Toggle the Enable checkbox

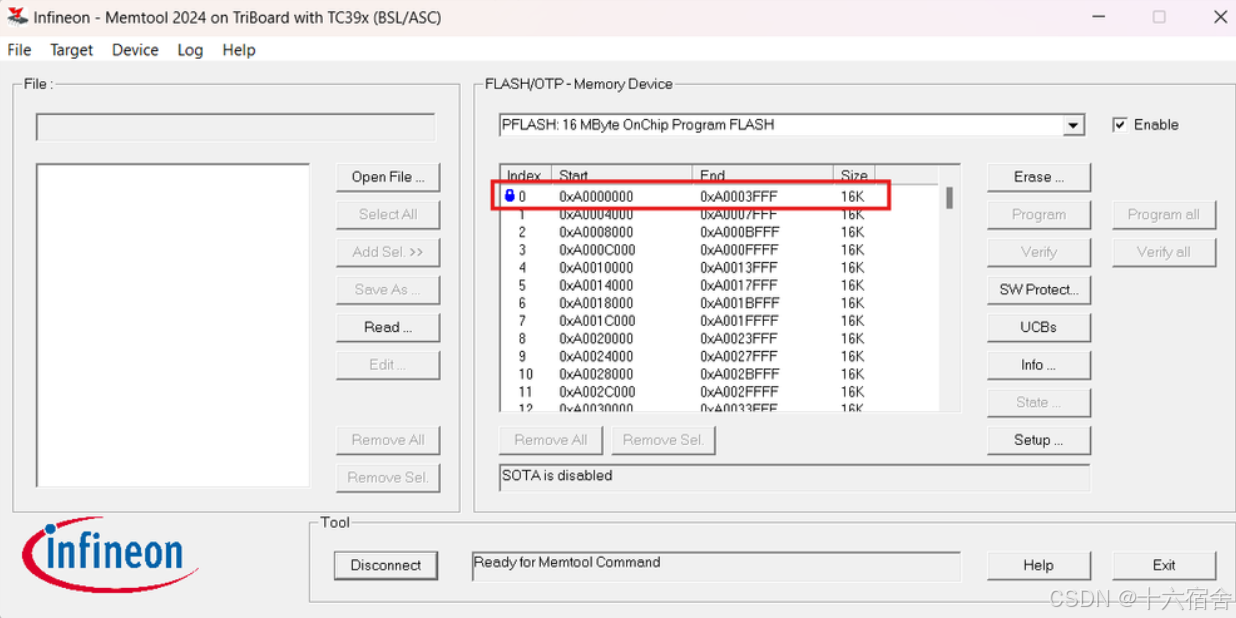(1120, 125)
